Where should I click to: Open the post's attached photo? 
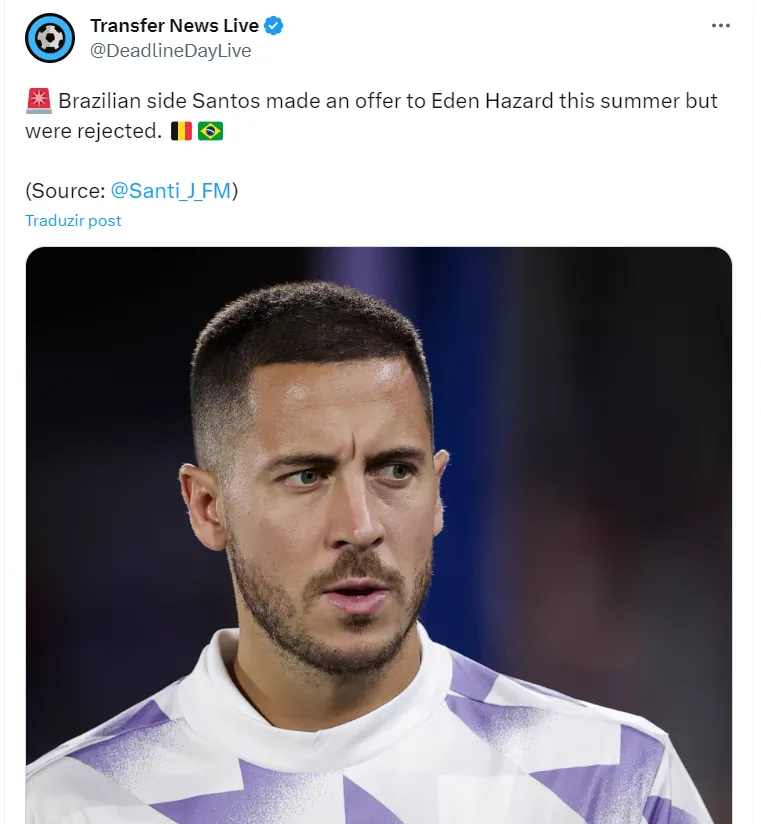[378, 450]
